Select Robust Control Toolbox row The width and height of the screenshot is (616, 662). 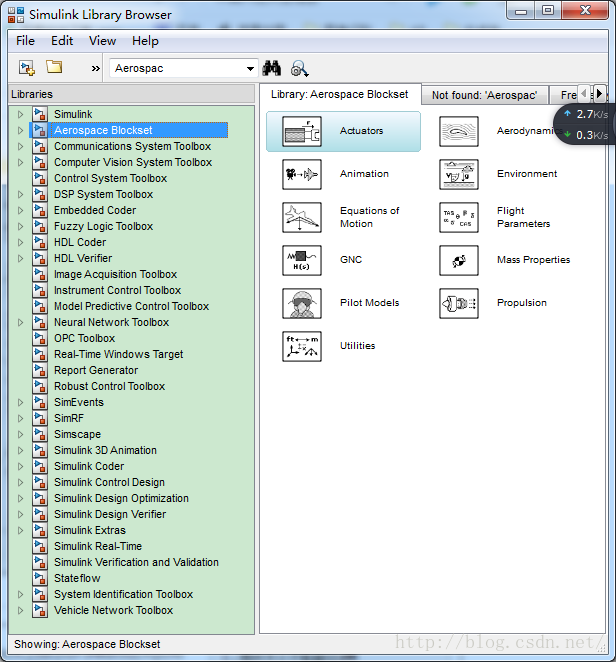click(109, 386)
